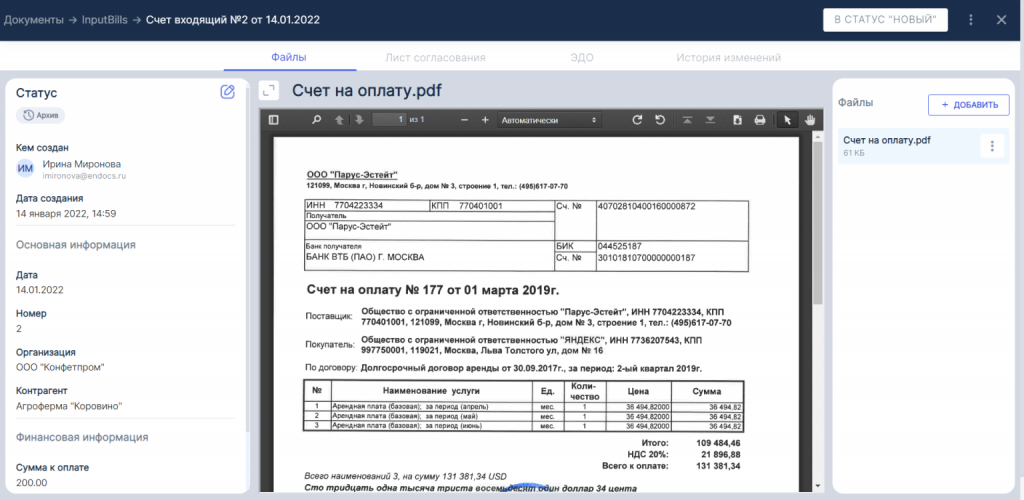Image resolution: width=1024 pixels, height=500 pixels.
Task: Rotate the PDF counterclockwise
Action: [660, 120]
